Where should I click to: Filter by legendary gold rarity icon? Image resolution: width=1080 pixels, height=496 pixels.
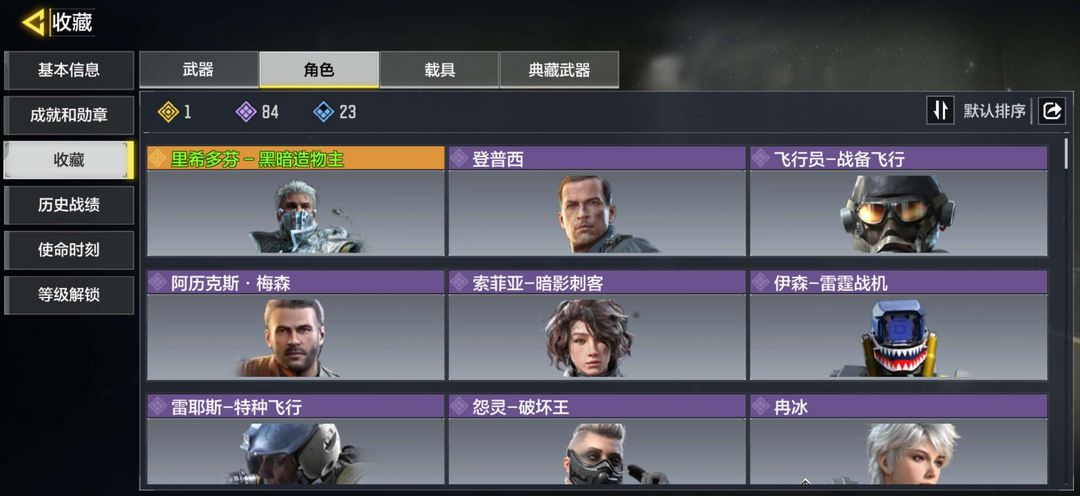[168, 112]
